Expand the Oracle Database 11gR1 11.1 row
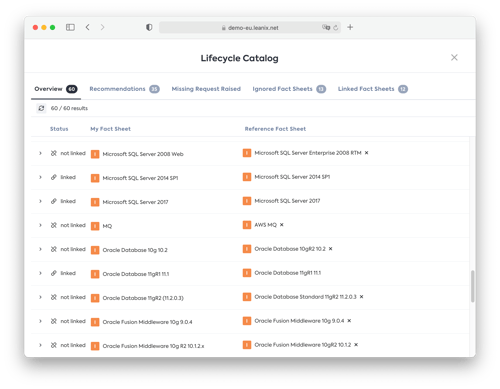 coord(40,273)
